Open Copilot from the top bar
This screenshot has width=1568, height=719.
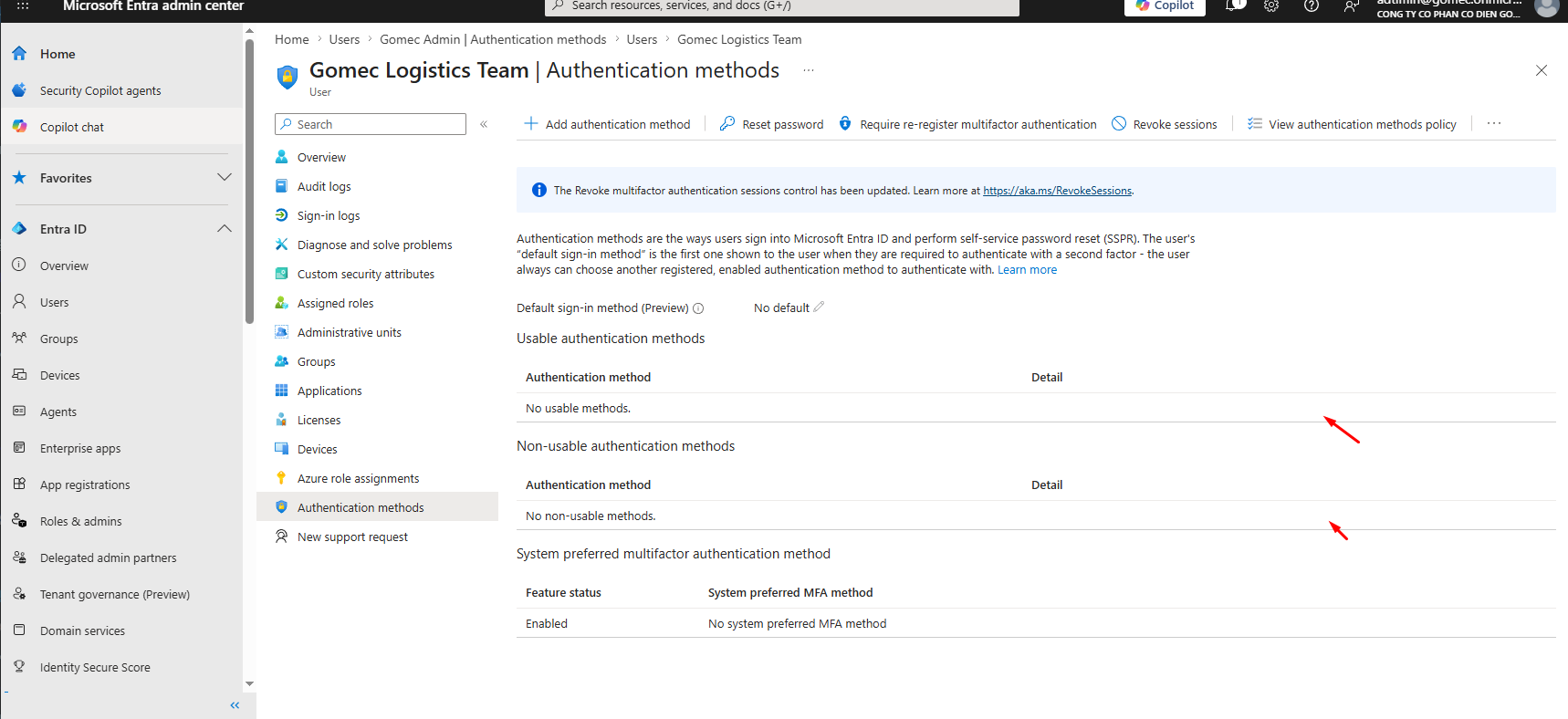coord(1165,5)
